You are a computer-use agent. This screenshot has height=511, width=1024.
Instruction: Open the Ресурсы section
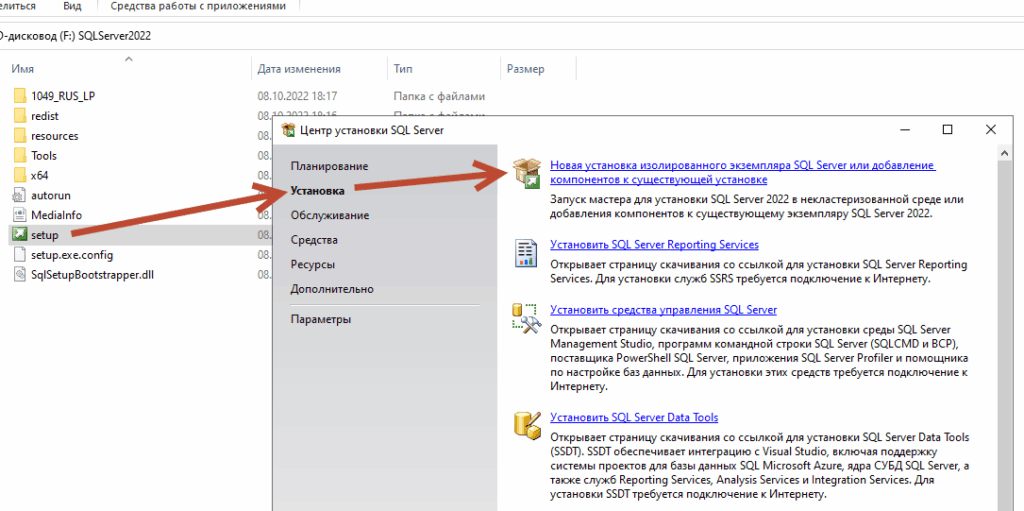click(x=313, y=265)
